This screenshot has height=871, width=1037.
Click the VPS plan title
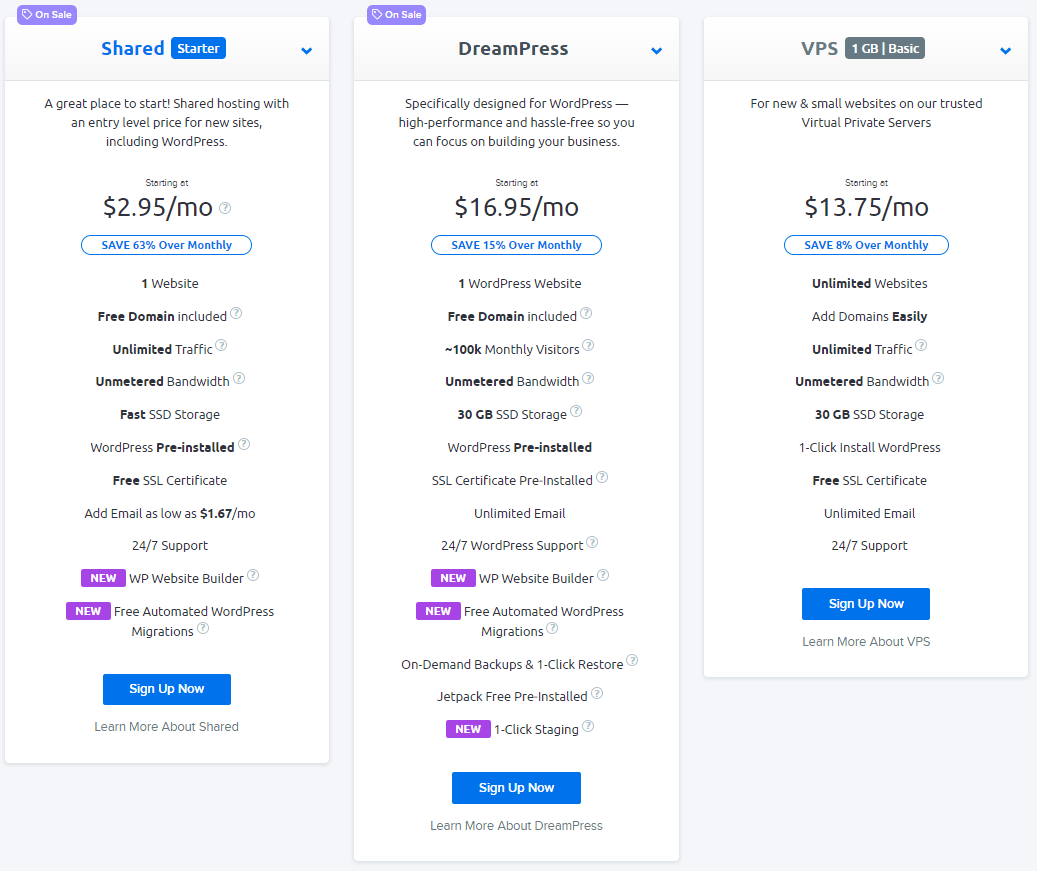point(819,48)
